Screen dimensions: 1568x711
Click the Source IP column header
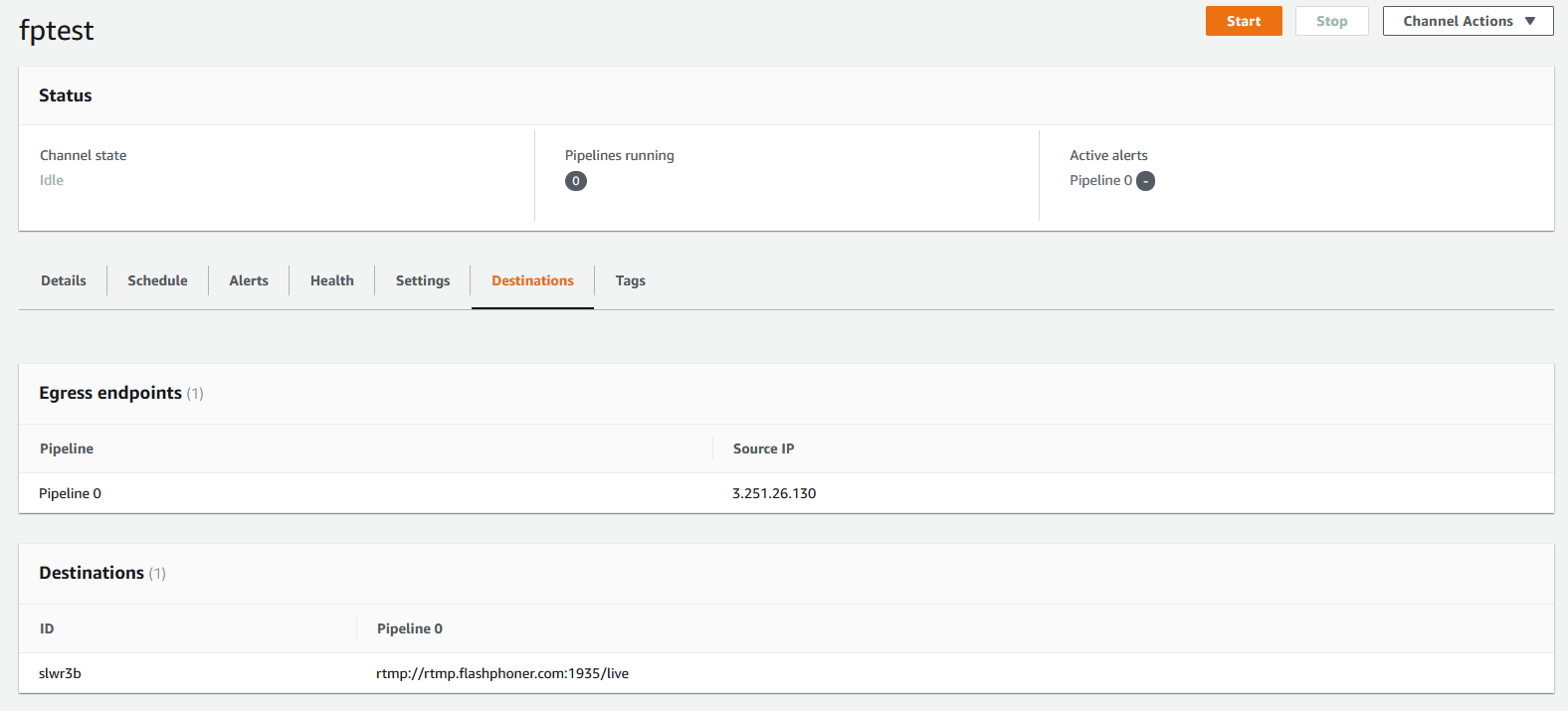tap(763, 448)
